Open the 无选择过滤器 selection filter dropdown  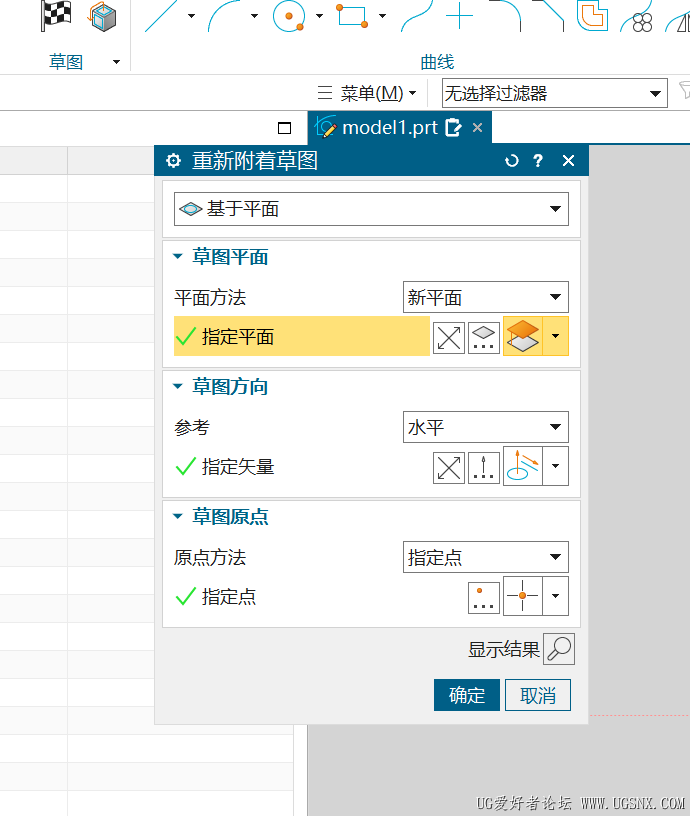(555, 93)
